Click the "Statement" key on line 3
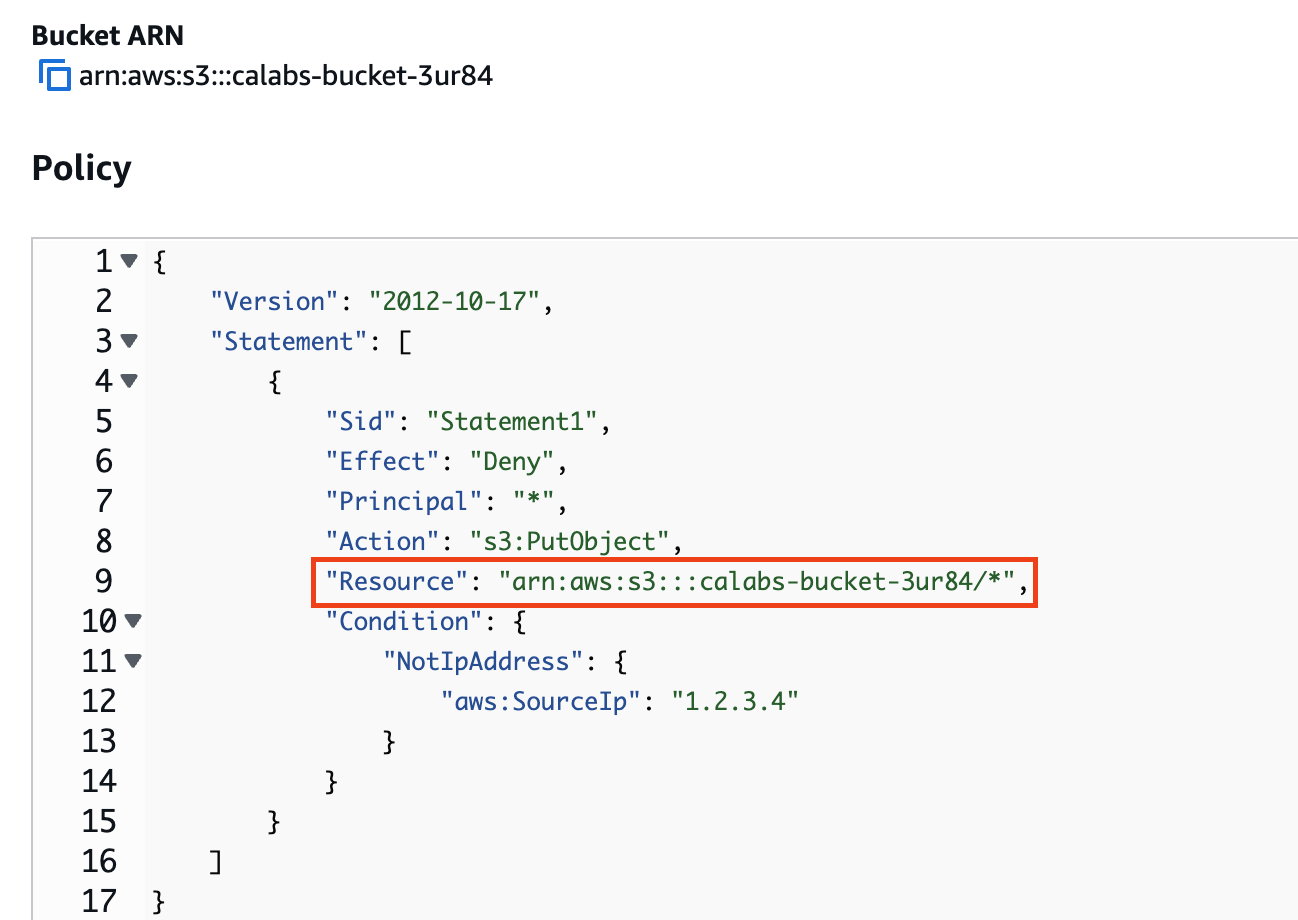The width and height of the screenshot is (1298, 920). click(289, 341)
